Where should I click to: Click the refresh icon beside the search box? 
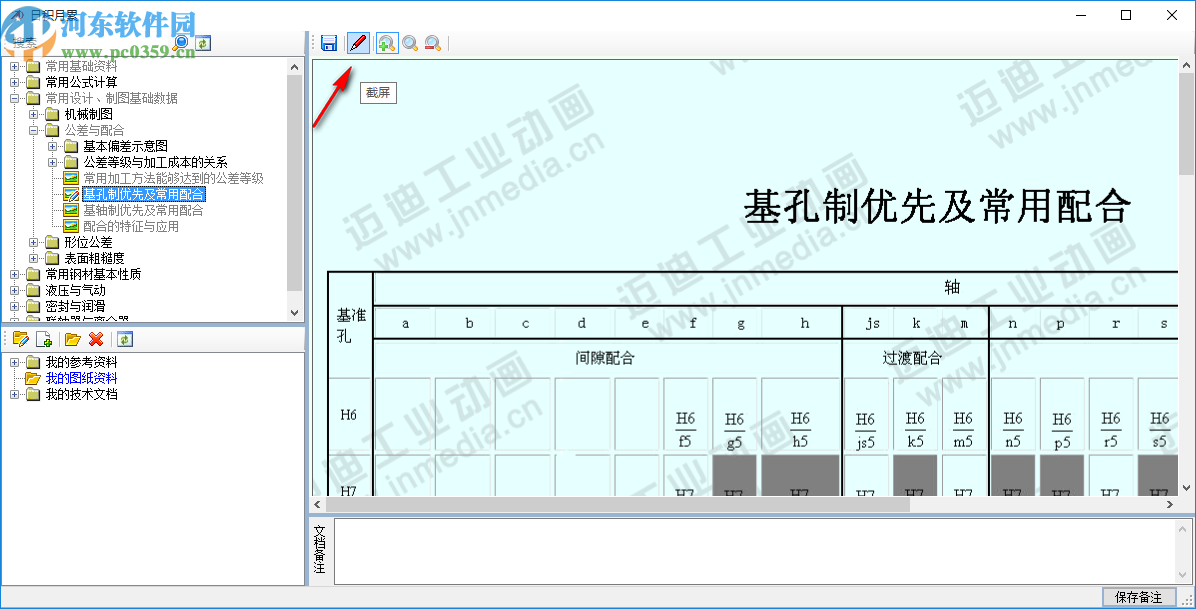click(203, 43)
